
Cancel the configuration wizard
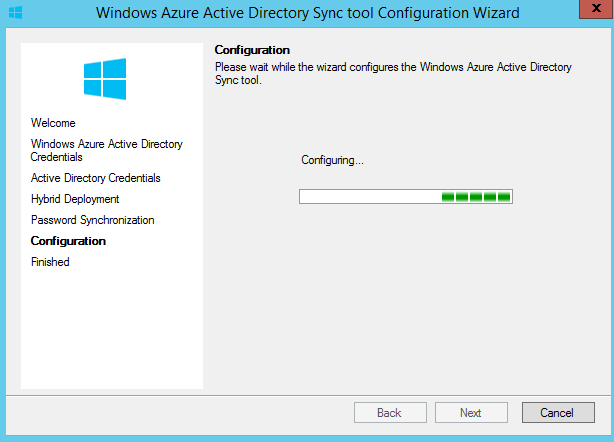(x=558, y=413)
